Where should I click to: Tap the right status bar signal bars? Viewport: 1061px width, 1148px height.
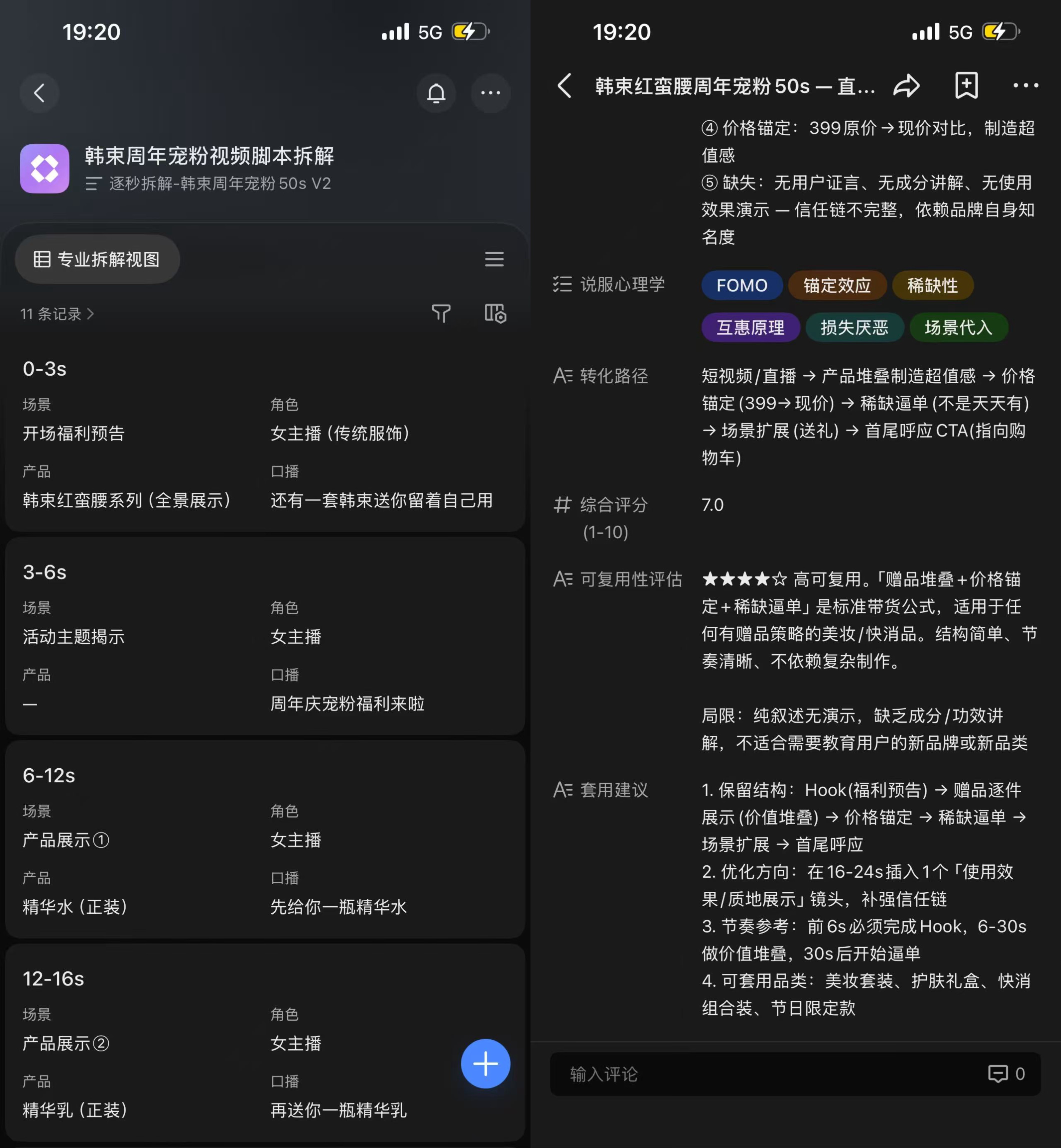coord(925,32)
